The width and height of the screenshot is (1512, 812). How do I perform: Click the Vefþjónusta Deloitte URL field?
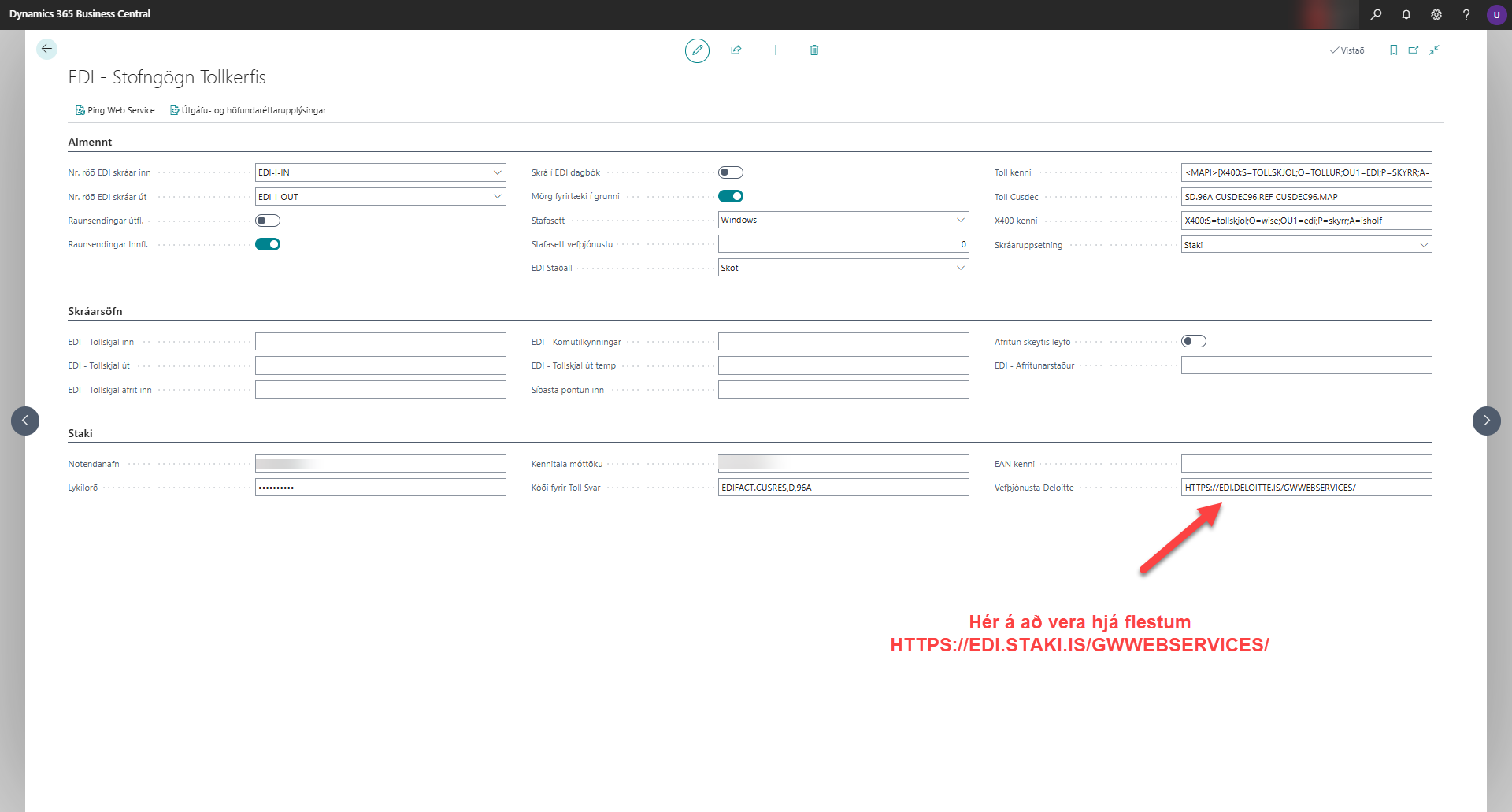pyautogui.click(x=1306, y=488)
